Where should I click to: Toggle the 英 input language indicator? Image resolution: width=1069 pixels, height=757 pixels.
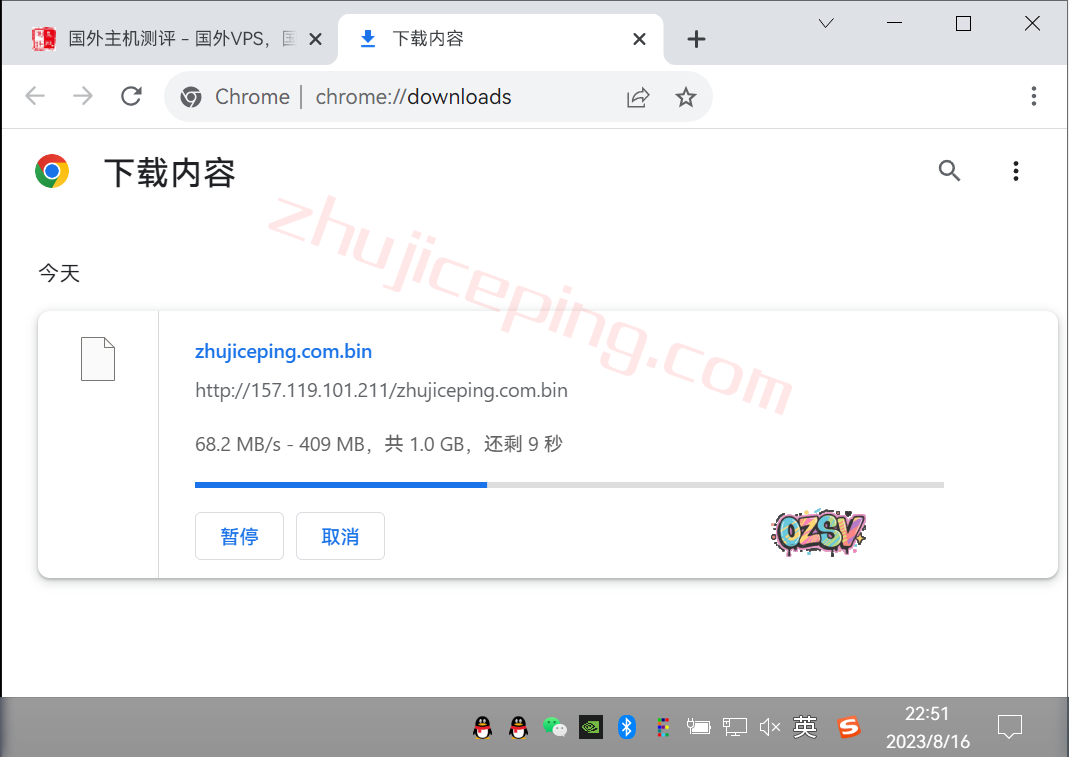(805, 727)
